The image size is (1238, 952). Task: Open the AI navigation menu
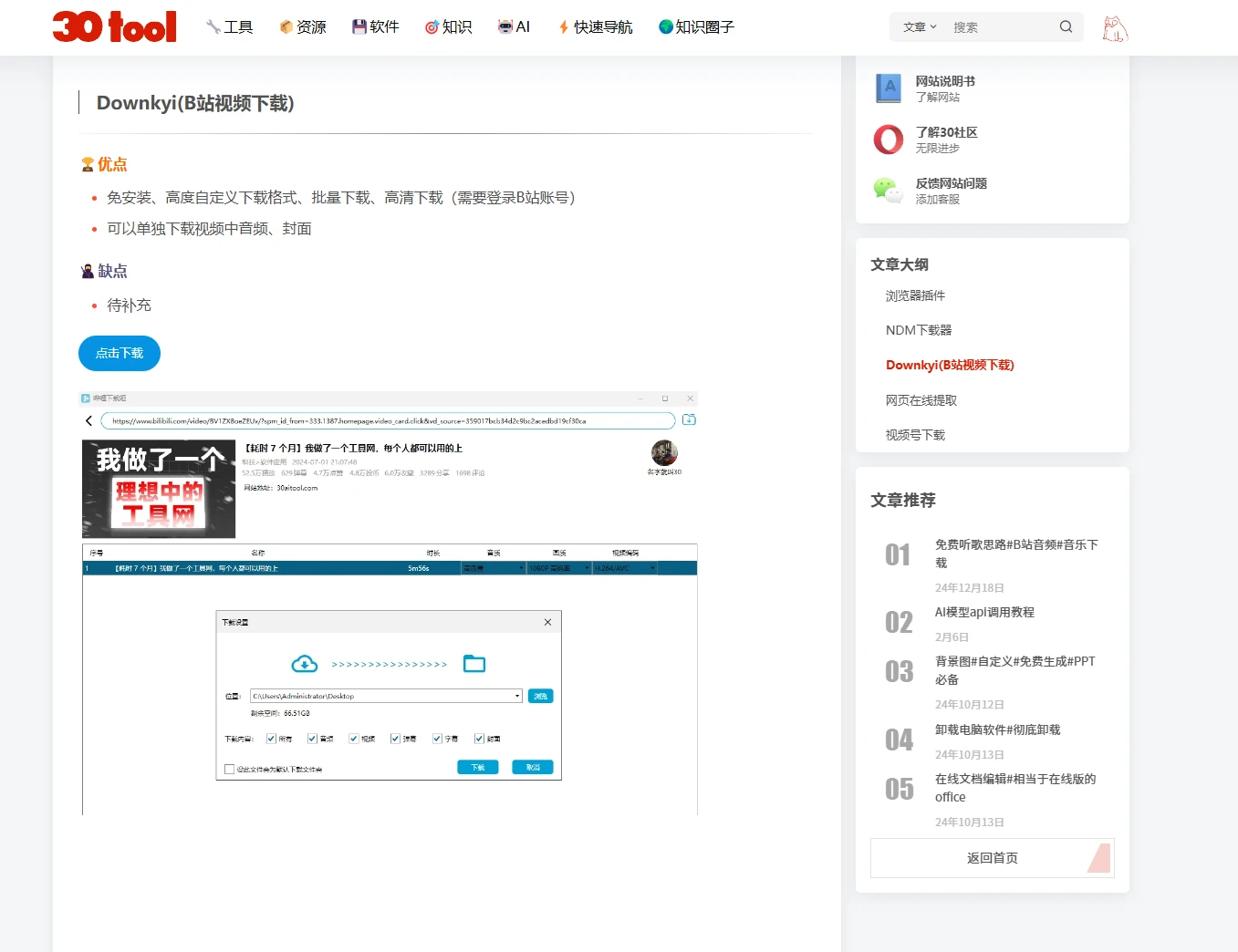click(x=514, y=27)
